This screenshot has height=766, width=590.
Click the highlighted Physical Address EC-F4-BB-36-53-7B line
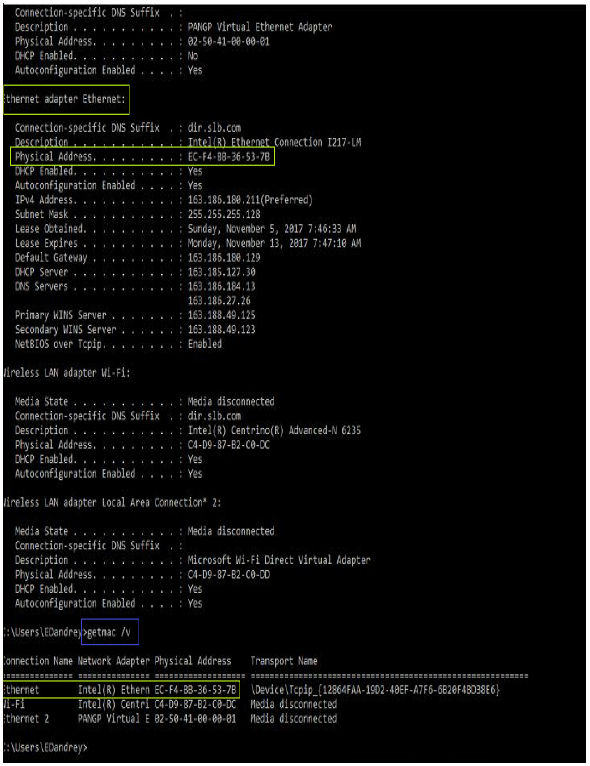(x=142, y=157)
